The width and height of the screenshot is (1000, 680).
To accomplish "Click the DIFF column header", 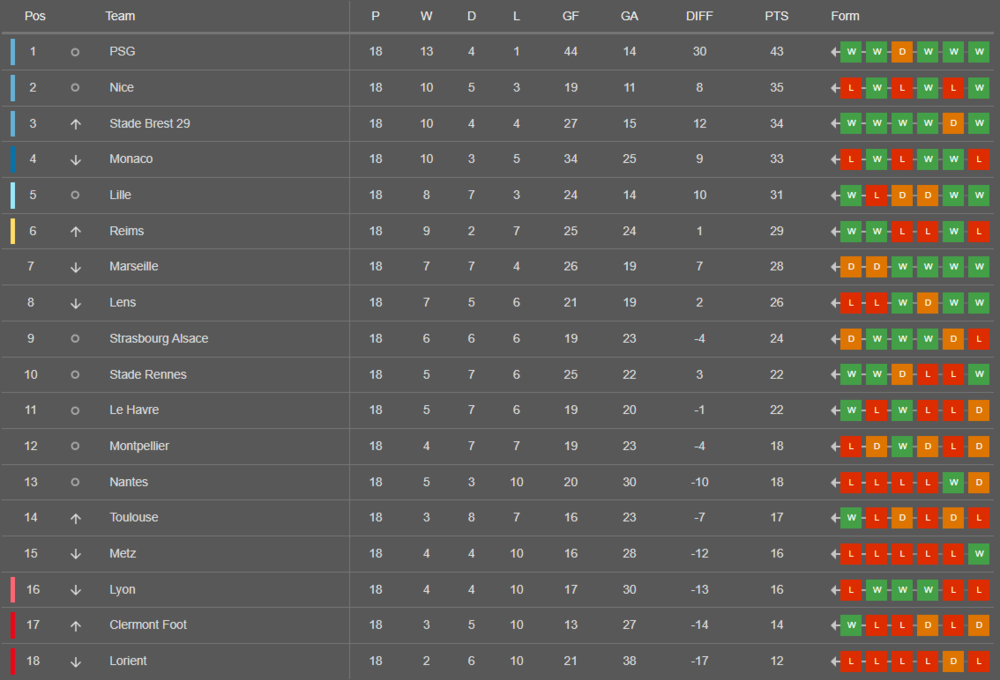I will [x=699, y=16].
